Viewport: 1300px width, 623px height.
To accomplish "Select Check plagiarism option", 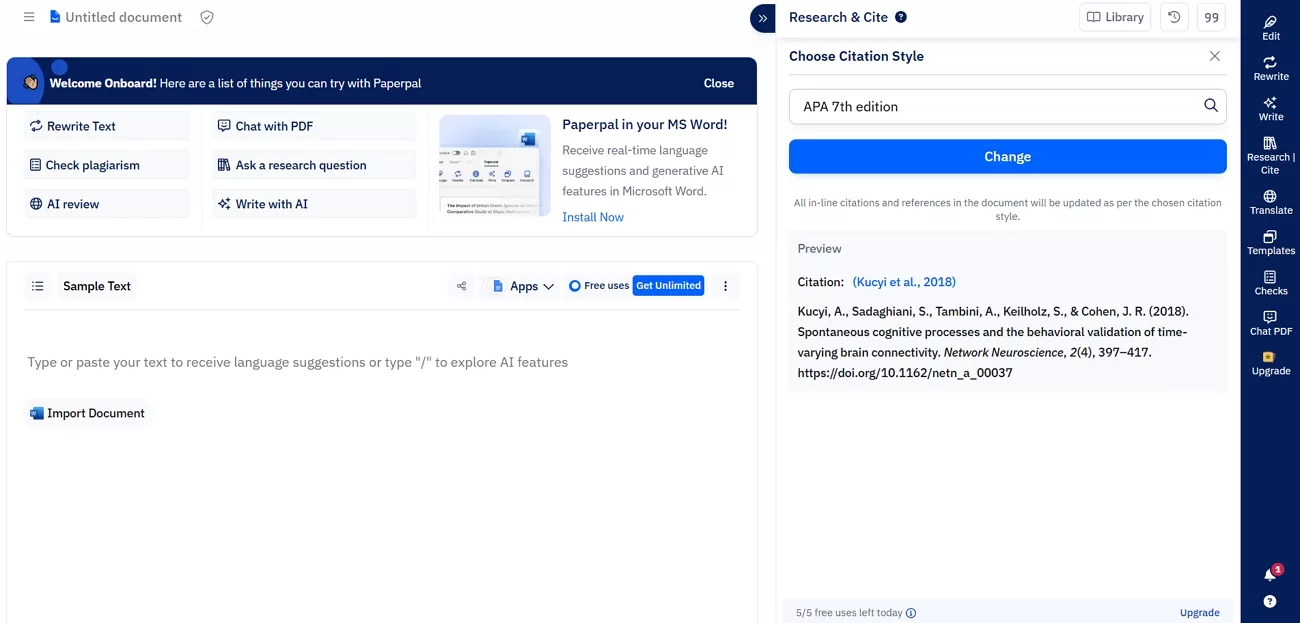I will click(x=107, y=165).
